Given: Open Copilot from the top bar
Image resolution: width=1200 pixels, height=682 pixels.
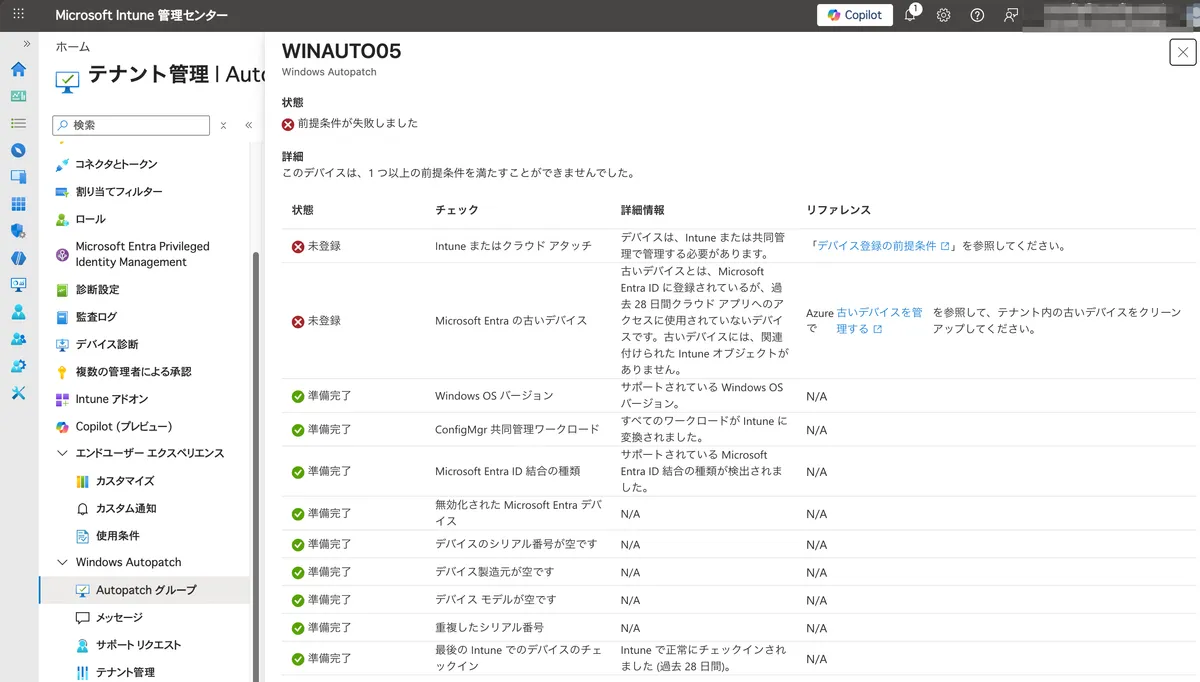Looking at the screenshot, I should 855,15.
